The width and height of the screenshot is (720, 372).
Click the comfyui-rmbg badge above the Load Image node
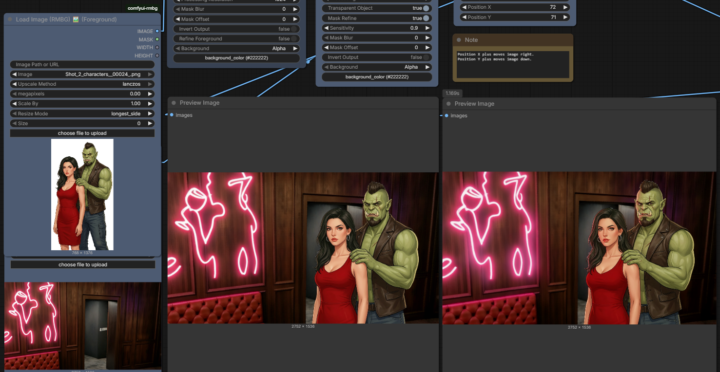pyautogui.click(x=143, y=8)
